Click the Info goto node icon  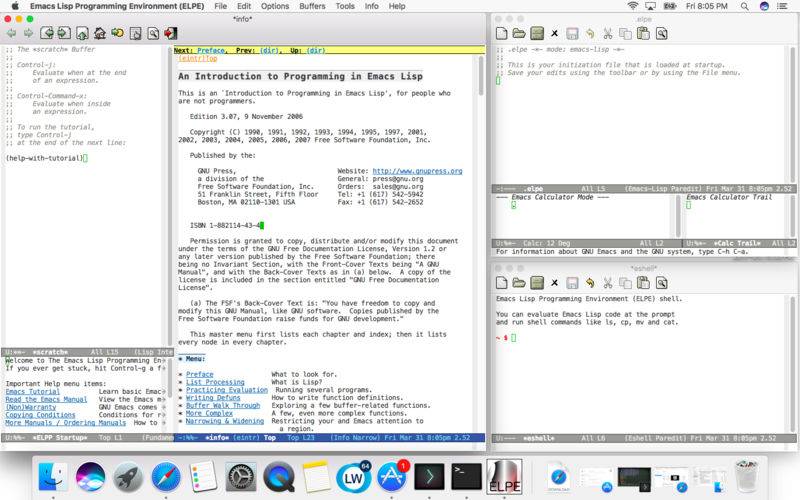(x=117, y=33)
